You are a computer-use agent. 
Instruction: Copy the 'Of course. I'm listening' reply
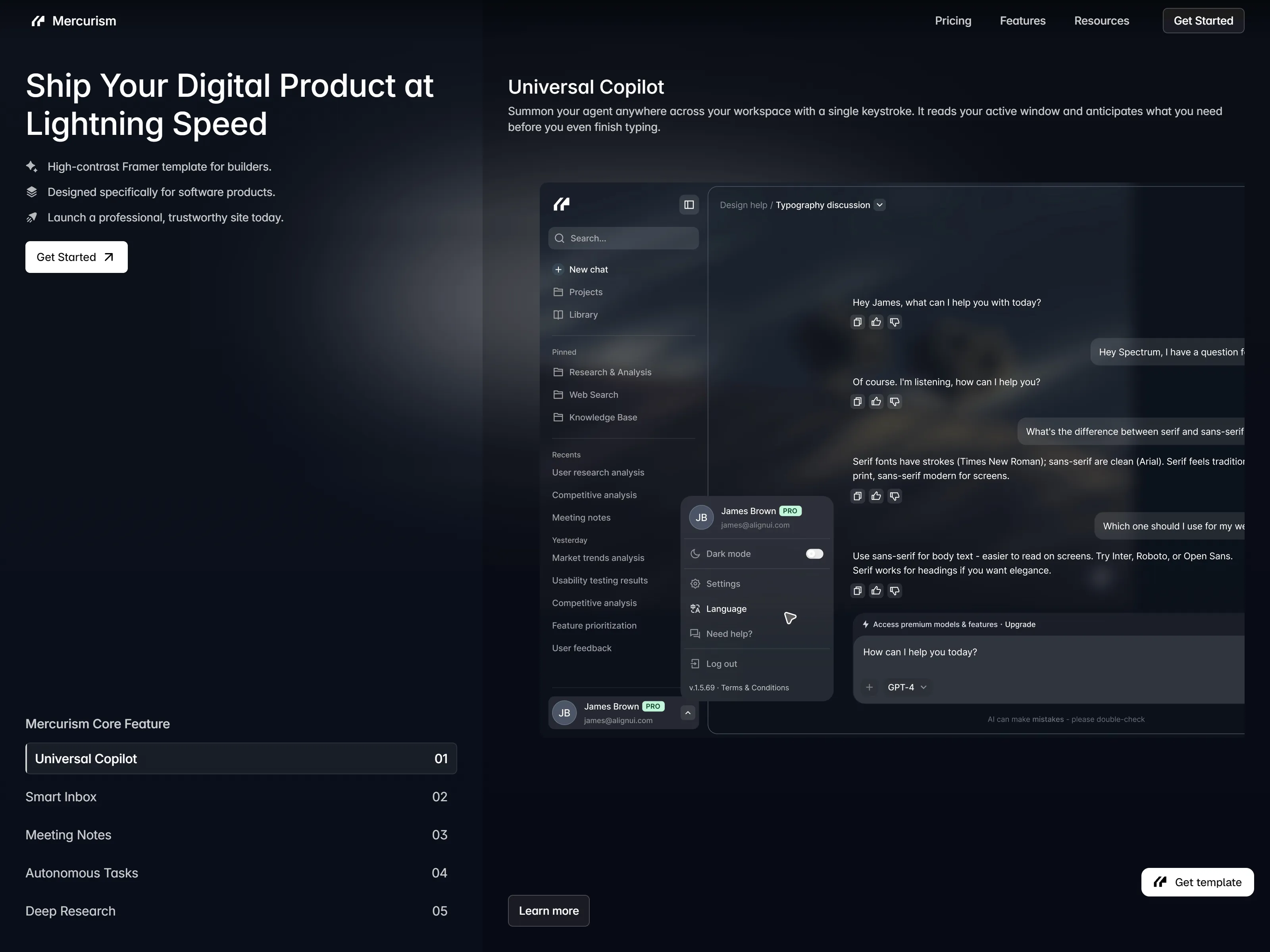click(x=857, y=402)
